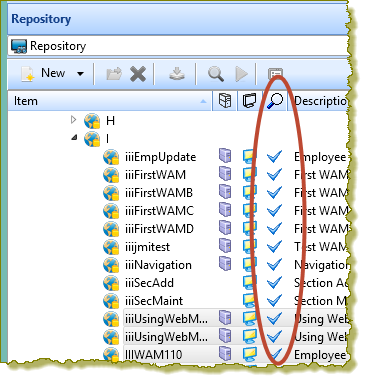Sort by the server column header icon
The width and height of the screenshot is (365, 380).
tap(225, 101)
